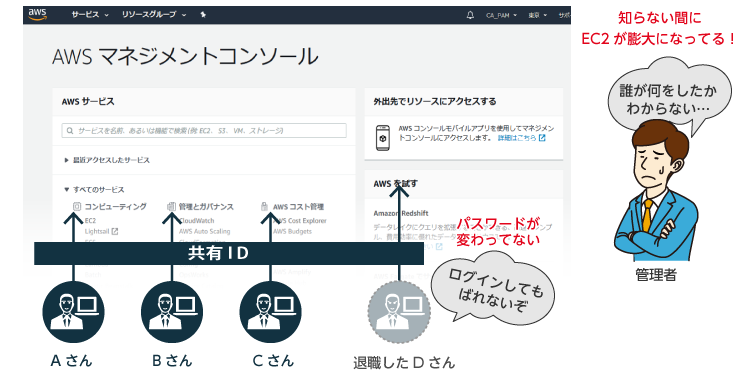Click the mobile phone app icon
The height and width of the screenshot is (379, 750).
tap(383, 138)
